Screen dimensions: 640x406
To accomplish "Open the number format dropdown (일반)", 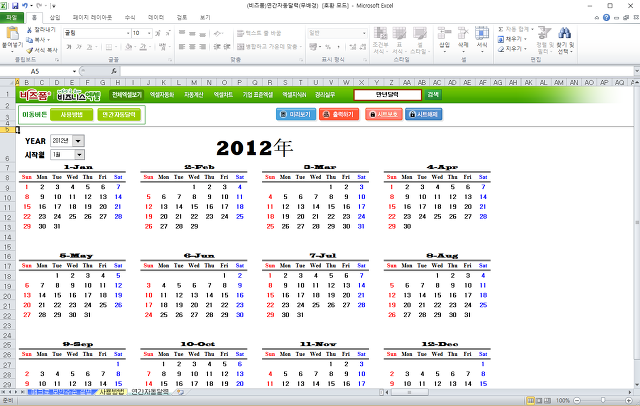I will coord(364,33).
